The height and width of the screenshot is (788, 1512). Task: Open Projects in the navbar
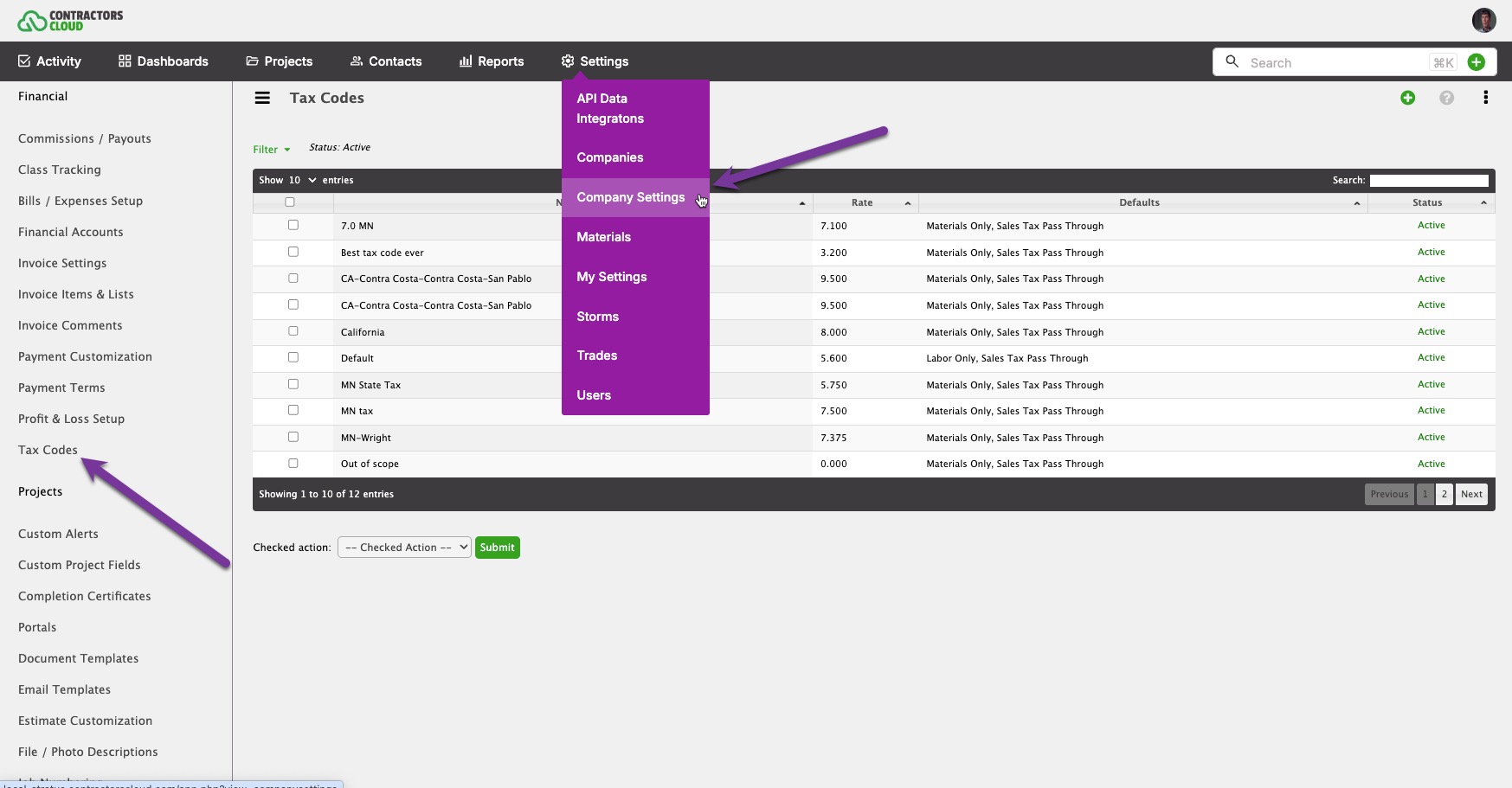[x=279, y=61]
